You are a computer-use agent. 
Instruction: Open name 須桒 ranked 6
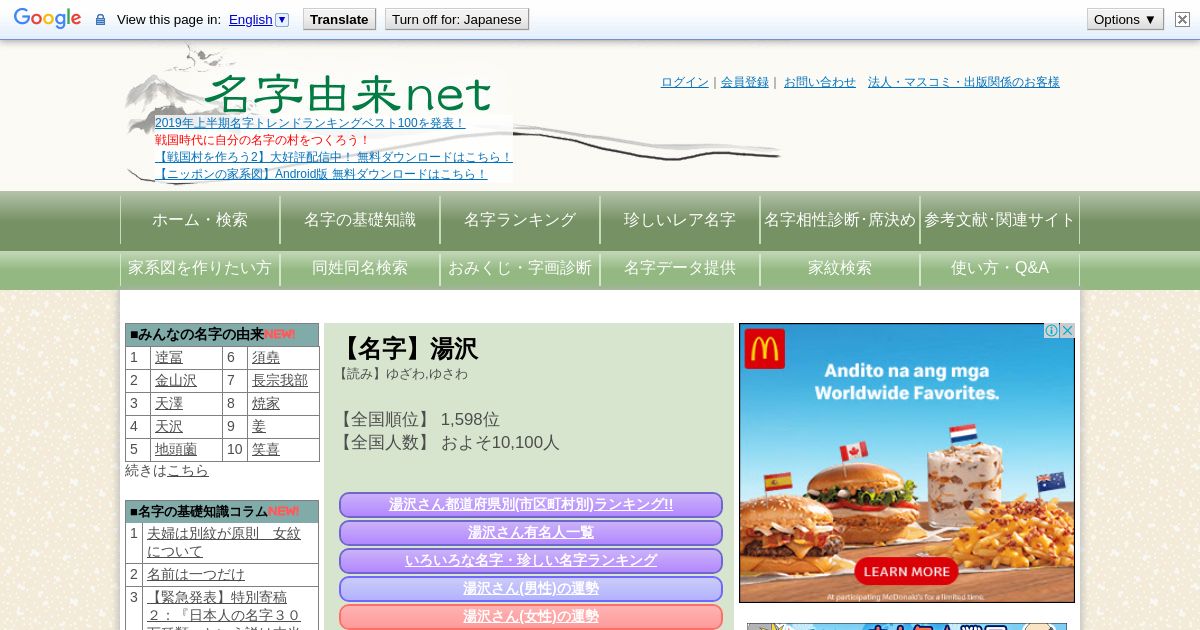[x=266, y=358]
